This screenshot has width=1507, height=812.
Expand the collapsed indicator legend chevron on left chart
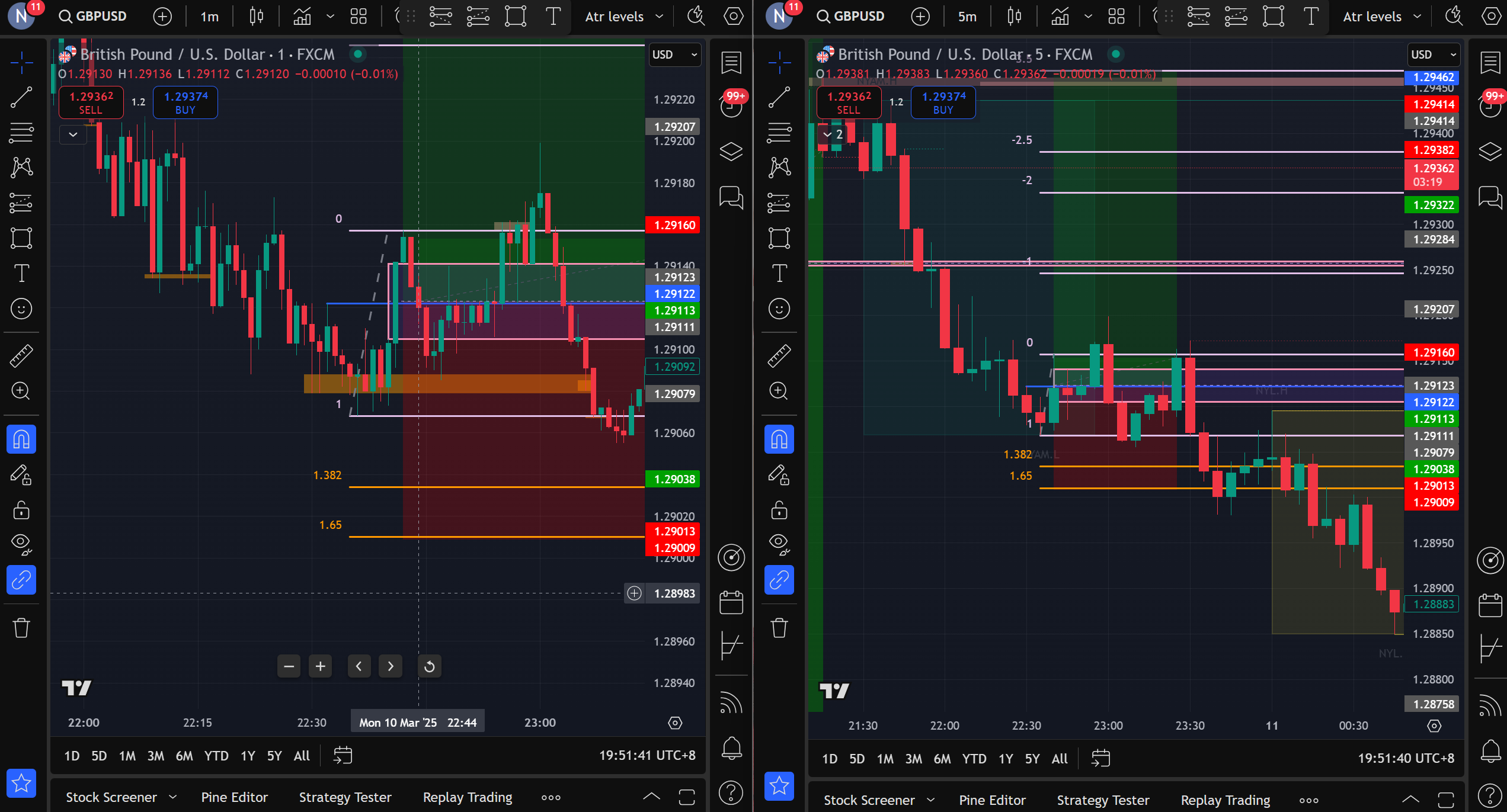point(73,134)
